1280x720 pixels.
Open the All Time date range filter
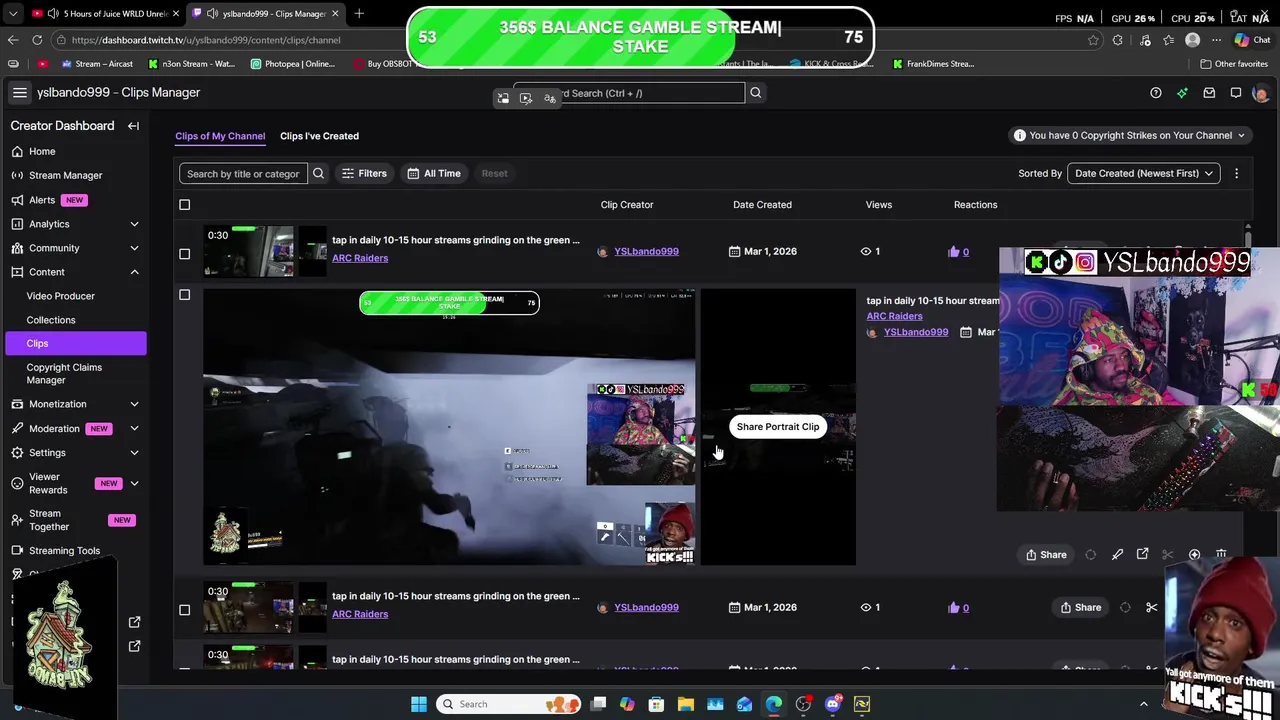tap(434, 173)
